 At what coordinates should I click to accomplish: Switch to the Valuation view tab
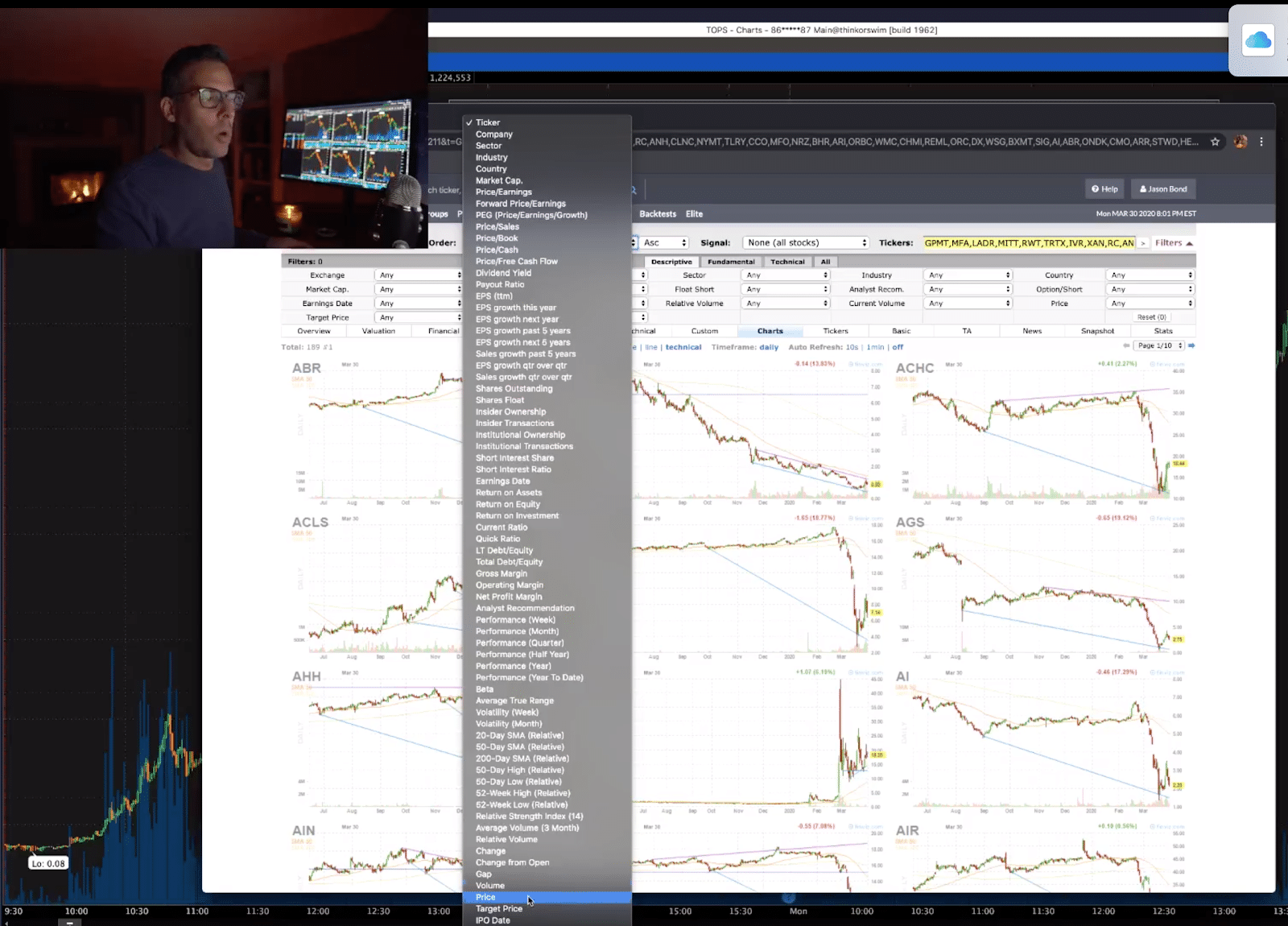pos(378,331)
